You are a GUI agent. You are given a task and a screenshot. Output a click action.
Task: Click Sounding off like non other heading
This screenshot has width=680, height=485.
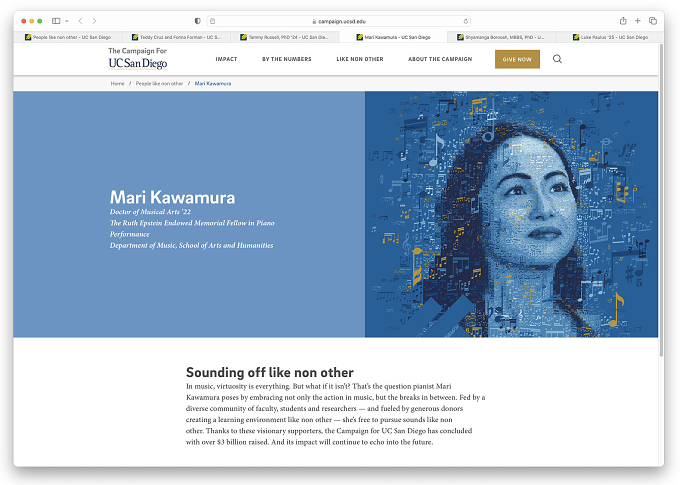tap(270, 372)
